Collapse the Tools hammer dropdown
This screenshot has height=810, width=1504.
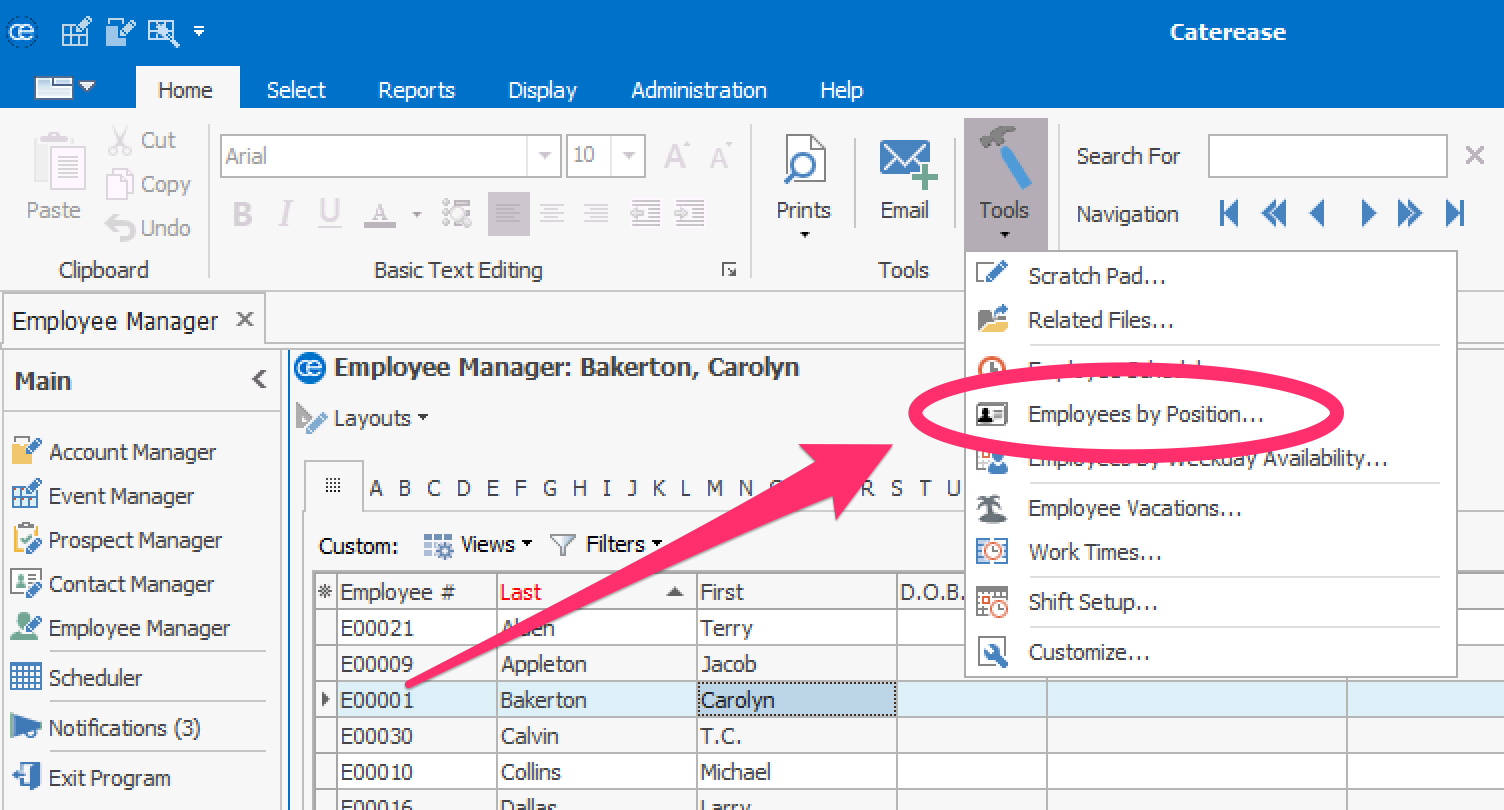1005,184
